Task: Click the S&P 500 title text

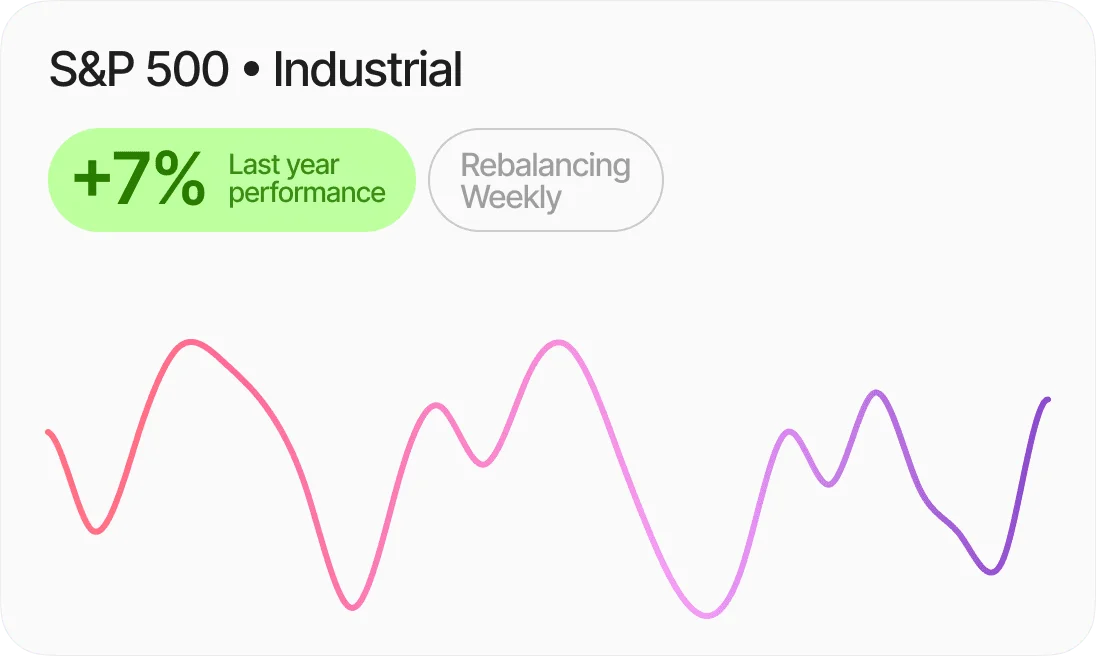Action: (x=139, y=71)
